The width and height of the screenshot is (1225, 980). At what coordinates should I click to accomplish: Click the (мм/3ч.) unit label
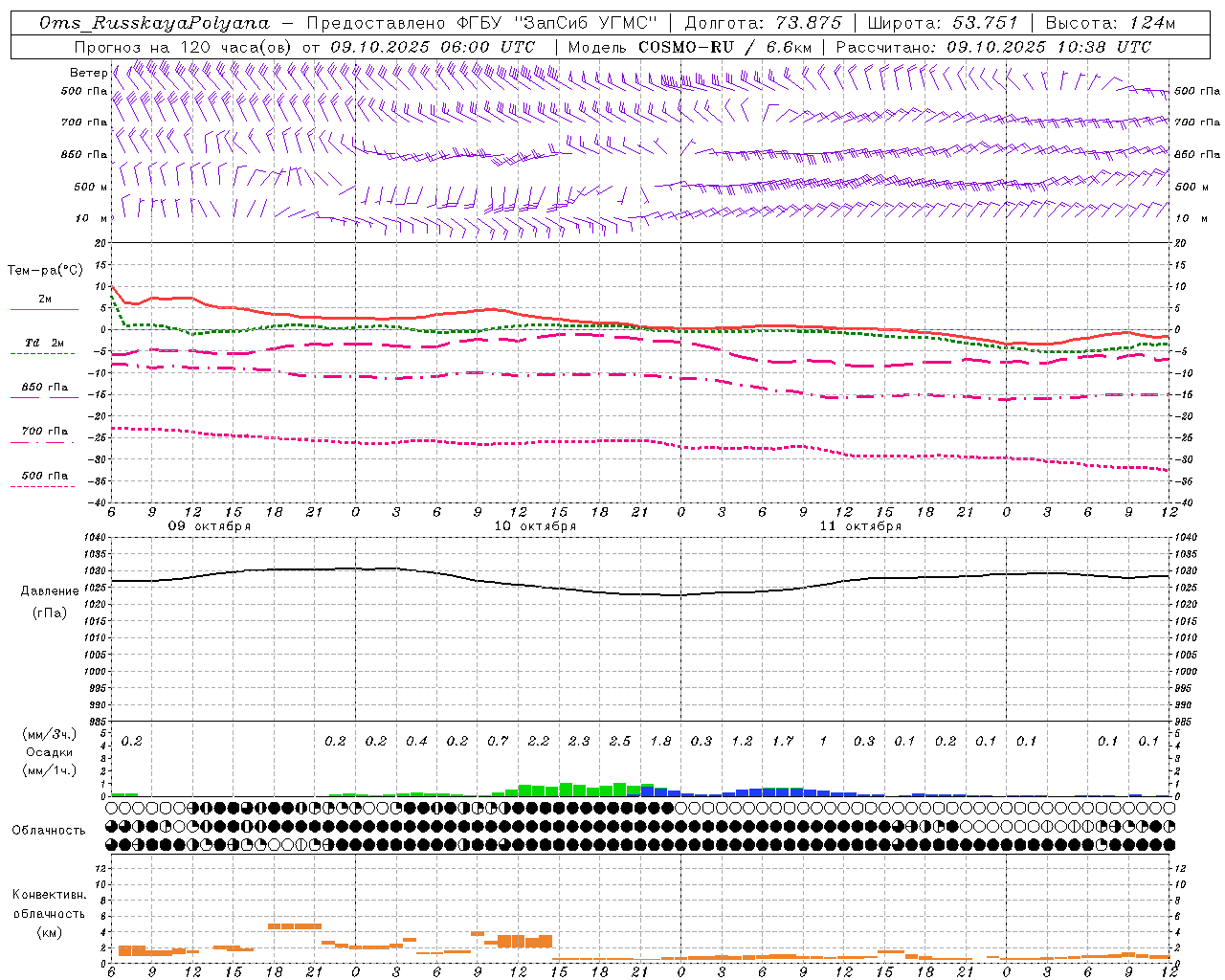49,735
